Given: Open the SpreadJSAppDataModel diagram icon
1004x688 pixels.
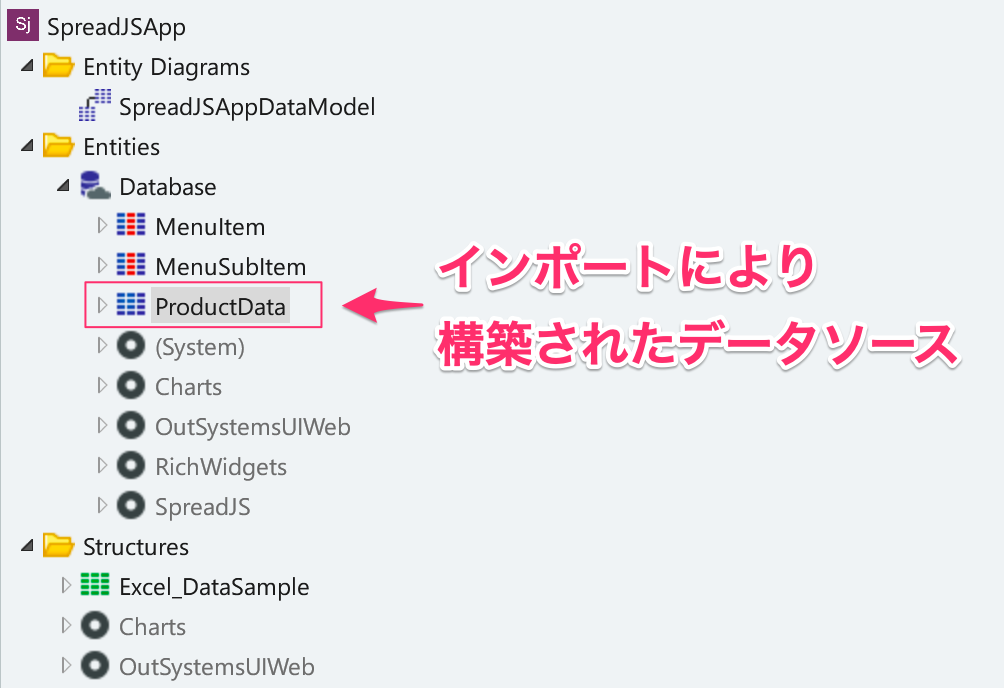Looking at the screenshot, I should pyautogui.click(x=95, y=106).
